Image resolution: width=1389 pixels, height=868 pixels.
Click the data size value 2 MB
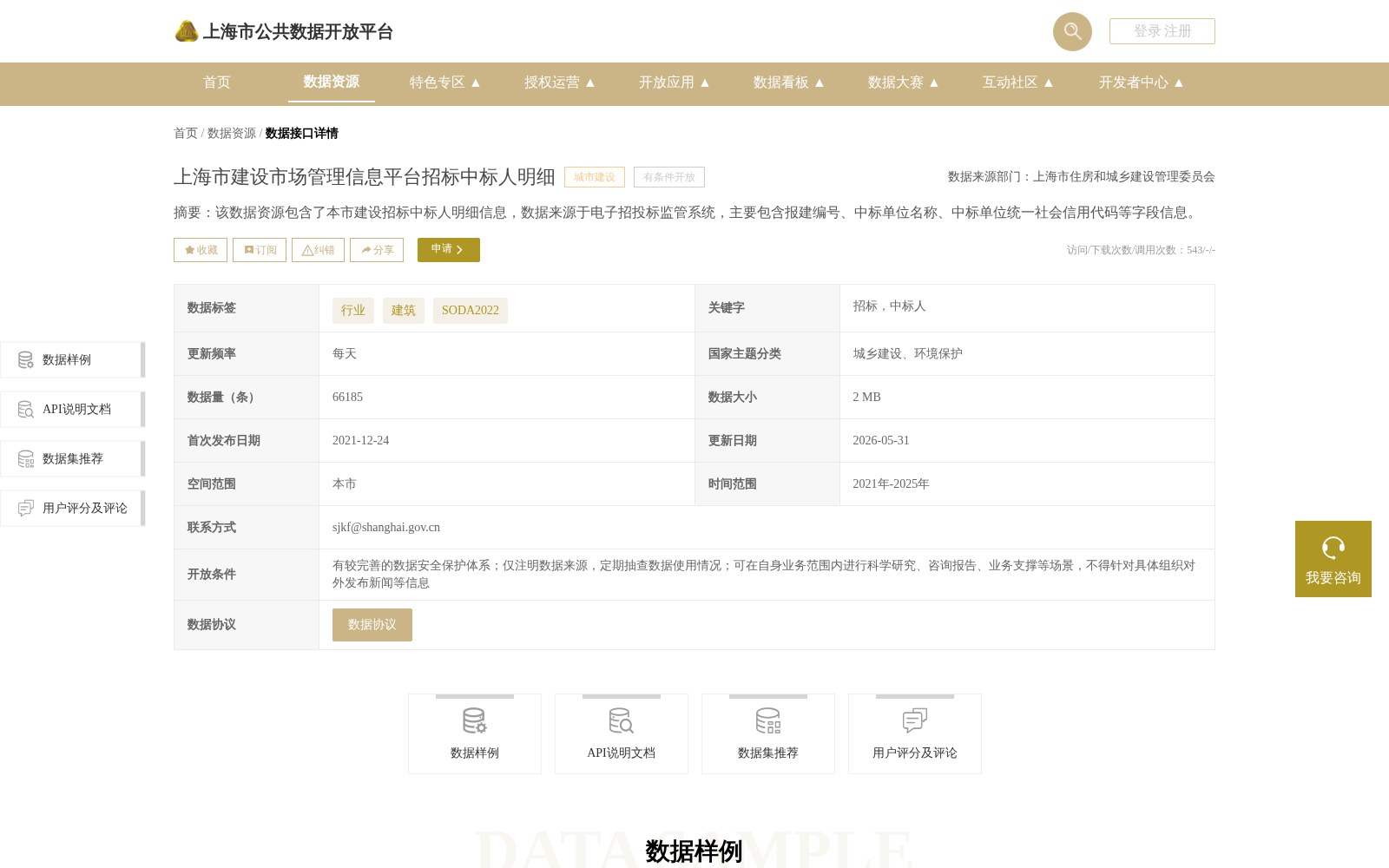pyautogui.click(x=866, y=397)
